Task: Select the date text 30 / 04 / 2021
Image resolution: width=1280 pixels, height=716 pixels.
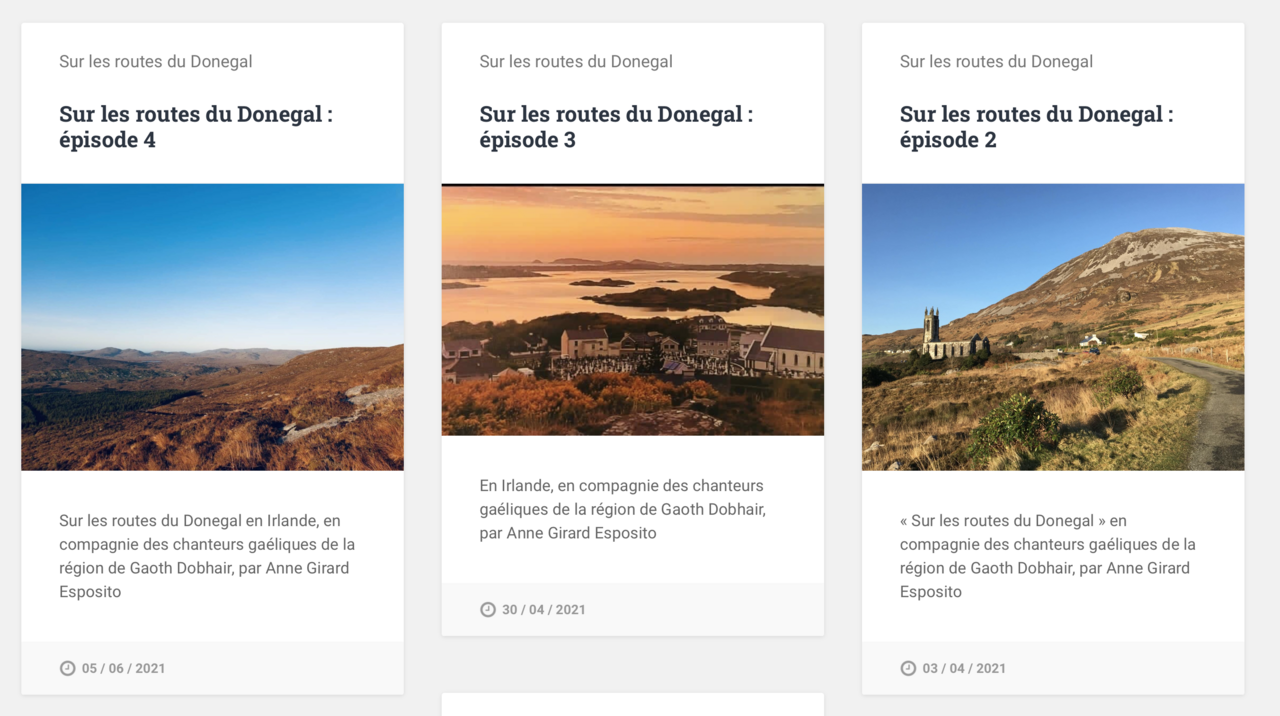Action: [x=544, y=609]
